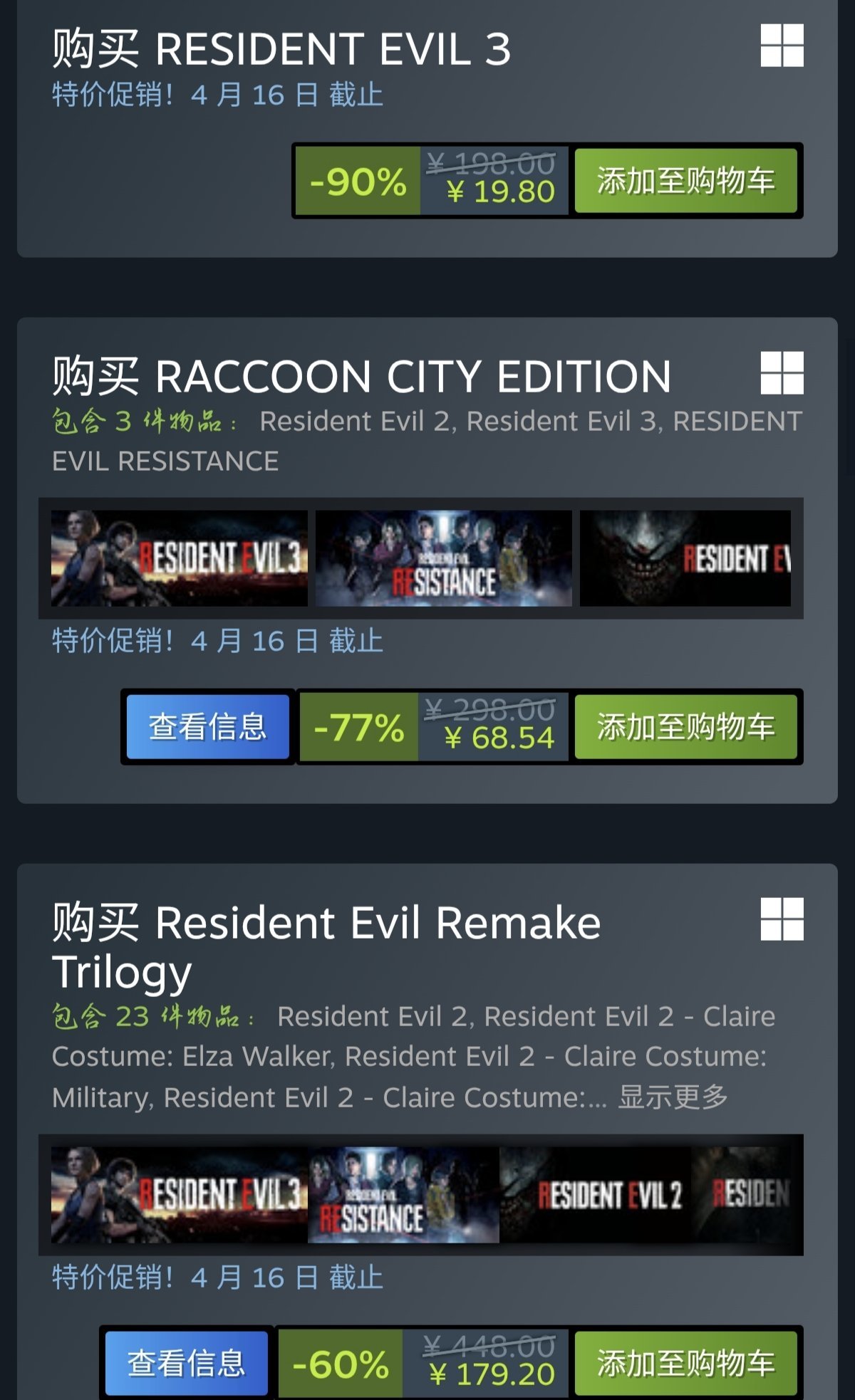Click the Windows icon beside Remake Trilogy
This screenshot has height=1400, width=855.
pos(782,919)
